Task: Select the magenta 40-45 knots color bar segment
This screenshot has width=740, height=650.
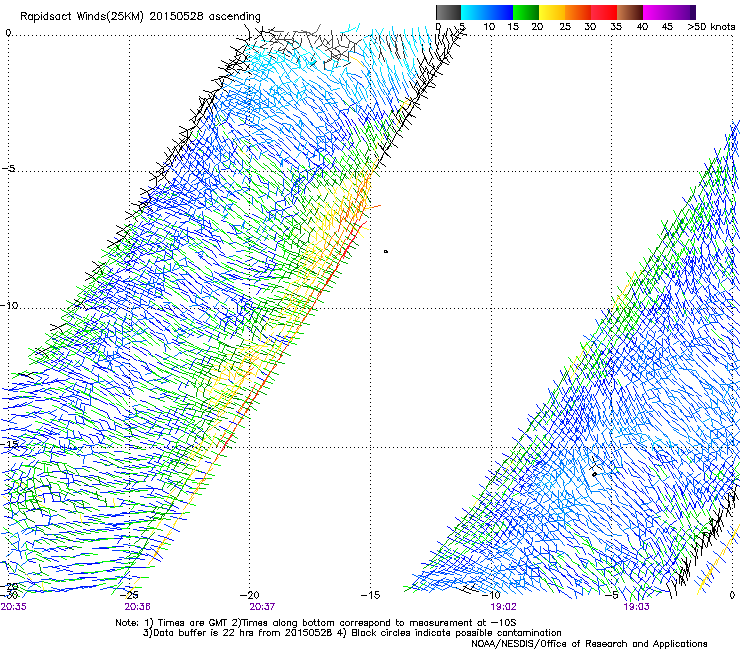Action: tap(656, 12)
